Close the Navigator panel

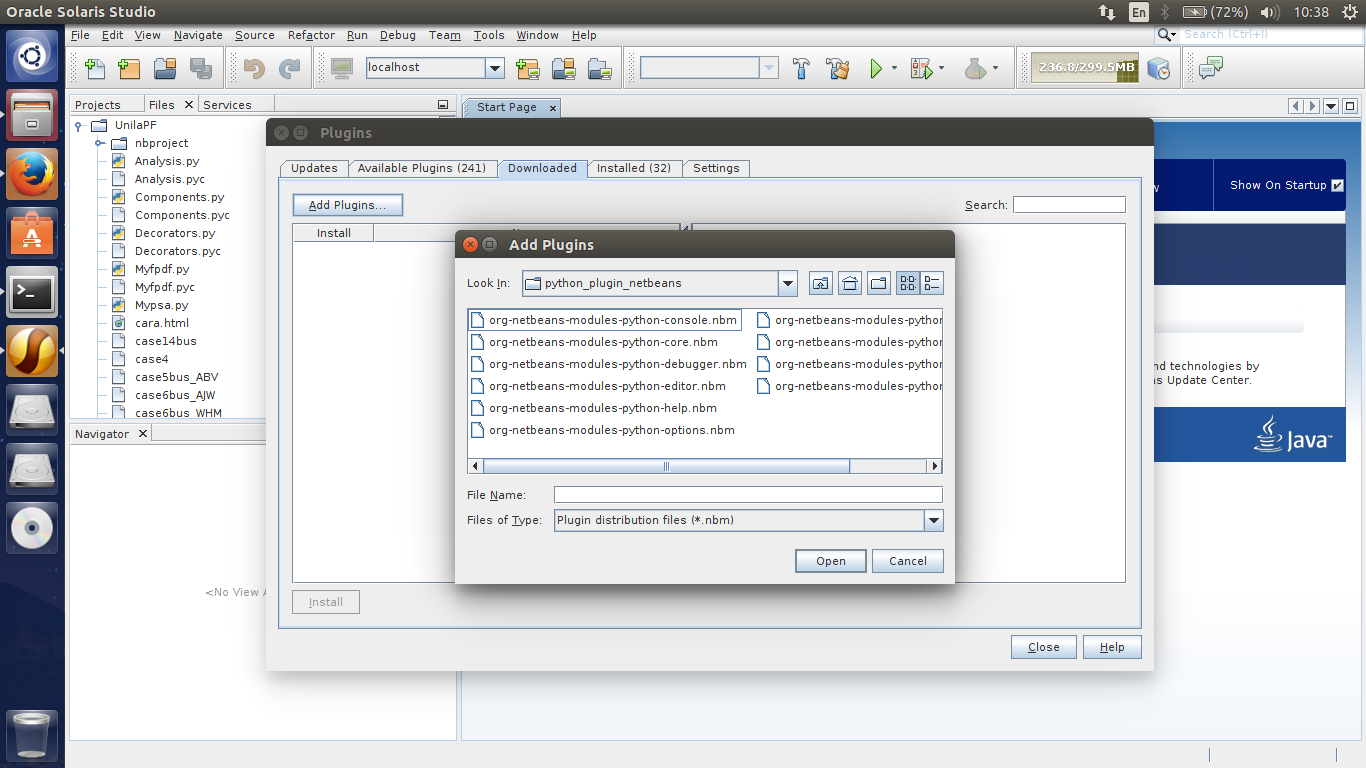(143, 434)
